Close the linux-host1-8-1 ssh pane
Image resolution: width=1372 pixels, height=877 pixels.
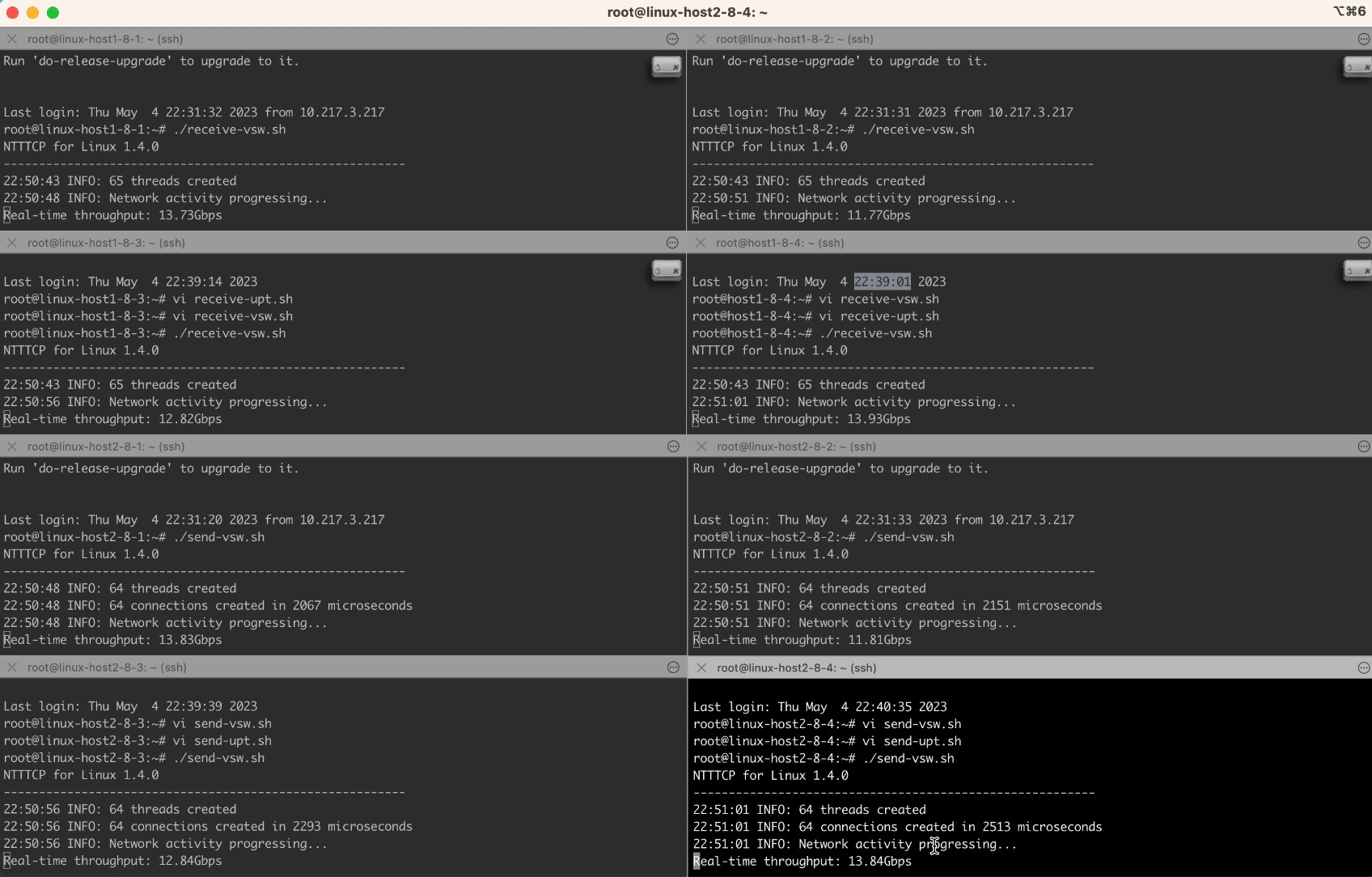pos(12,39)
